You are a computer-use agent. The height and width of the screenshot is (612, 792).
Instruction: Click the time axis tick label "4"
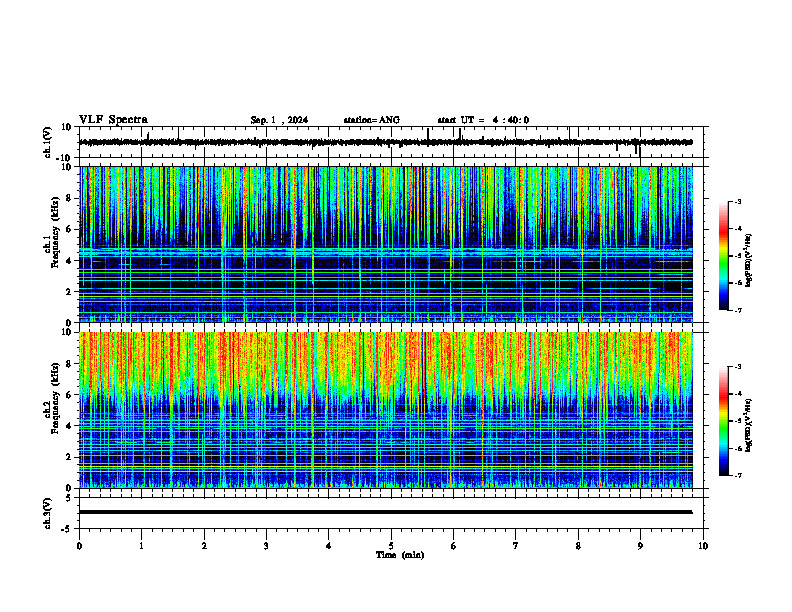pos(329,546)
